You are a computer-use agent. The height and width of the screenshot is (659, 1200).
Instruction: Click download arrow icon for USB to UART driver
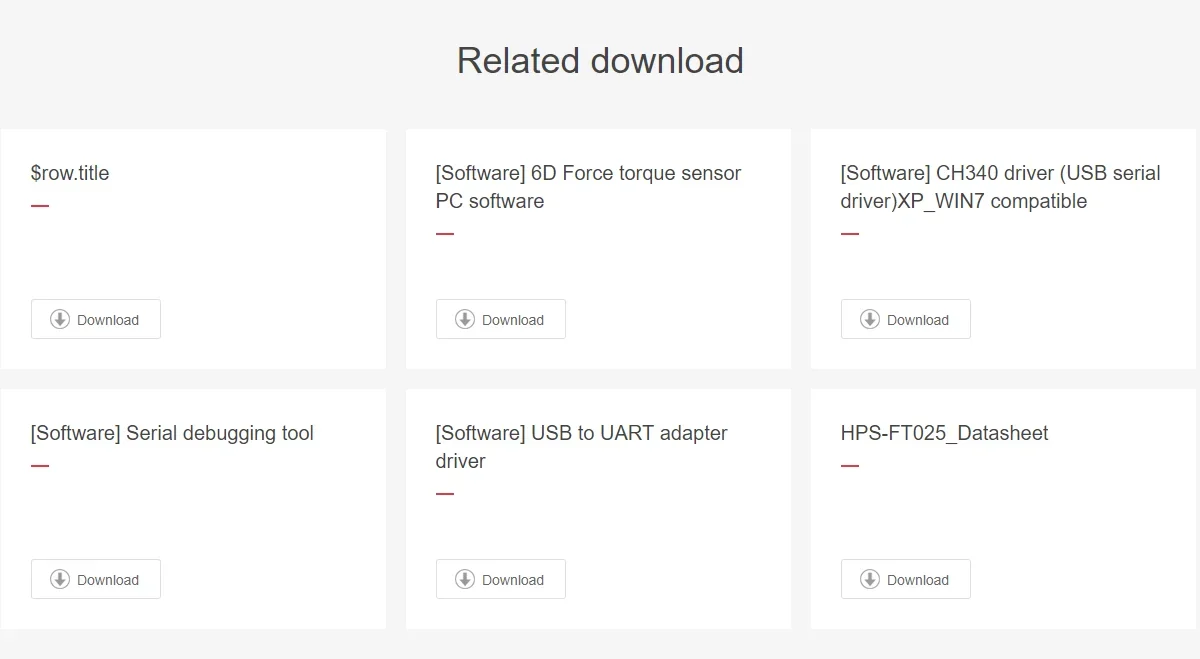(465, 579)
